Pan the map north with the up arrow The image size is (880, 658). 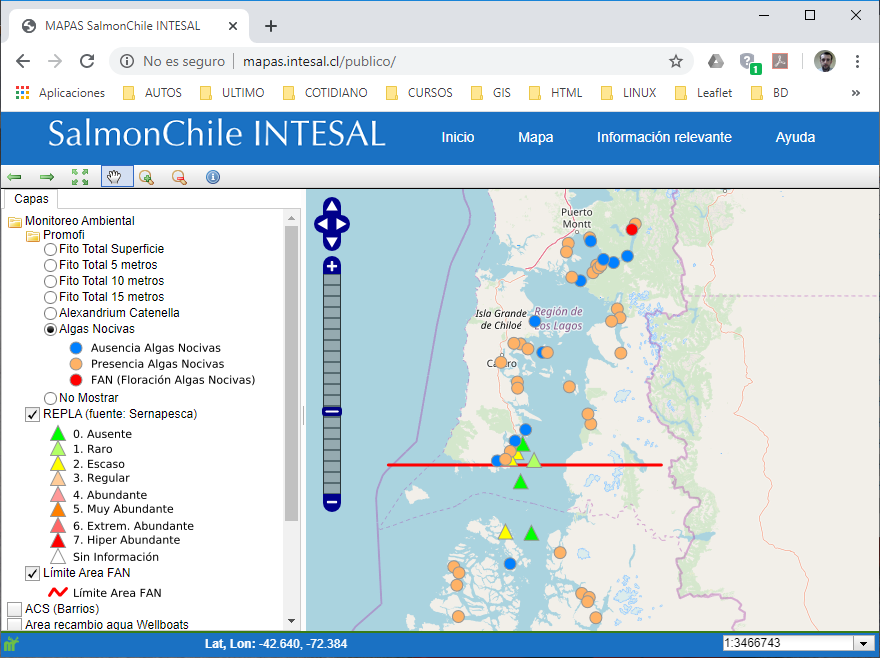click(x=332, y=205)
